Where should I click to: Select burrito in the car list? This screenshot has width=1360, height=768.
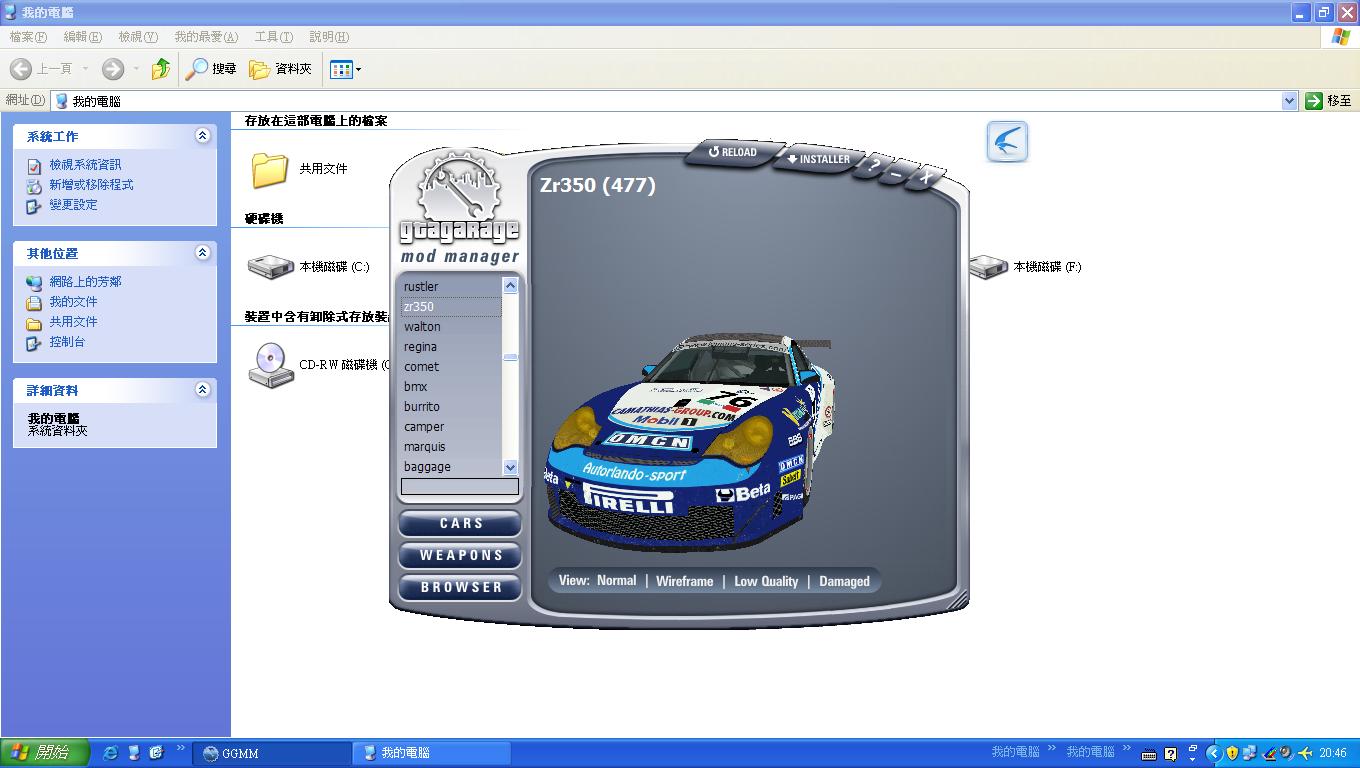451,407
